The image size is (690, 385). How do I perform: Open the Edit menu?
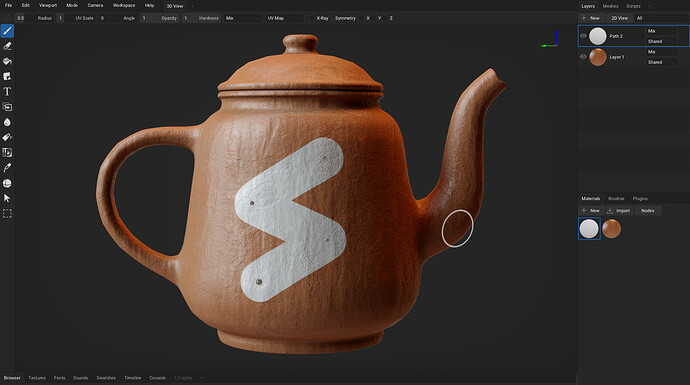[x=26, y=5]
